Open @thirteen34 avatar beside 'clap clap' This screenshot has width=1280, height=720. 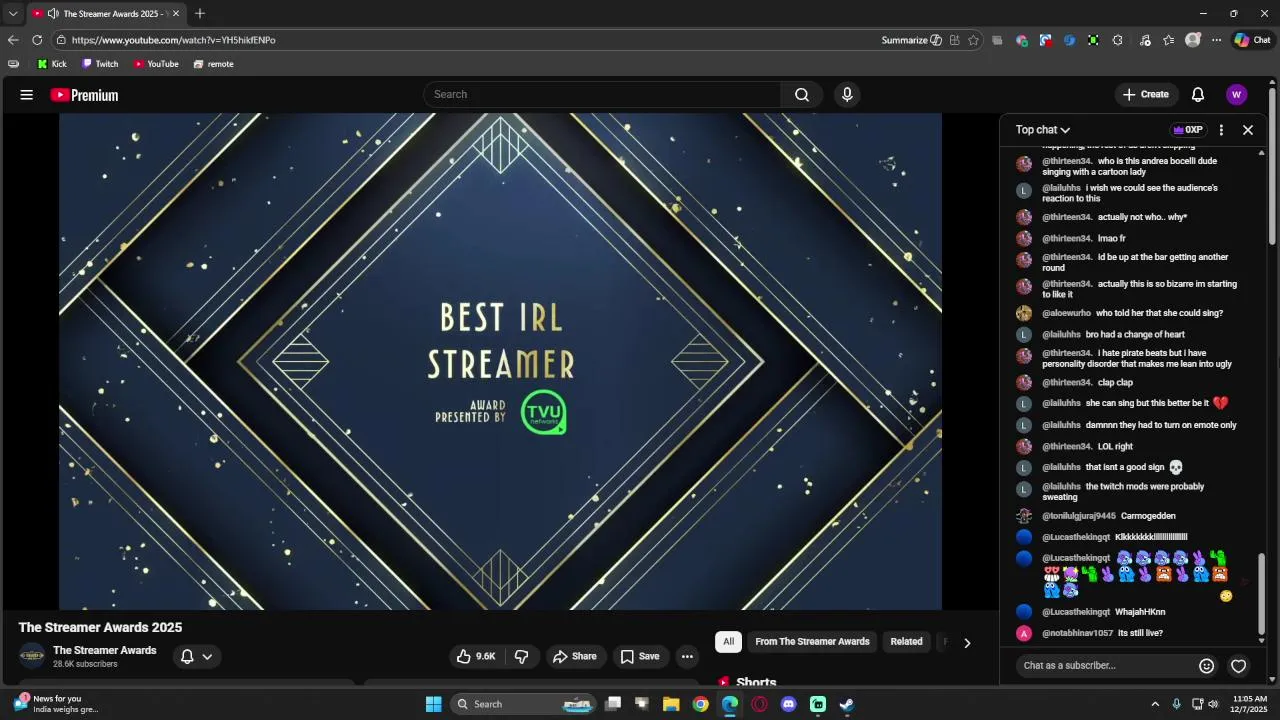(x=1024, y=383)
